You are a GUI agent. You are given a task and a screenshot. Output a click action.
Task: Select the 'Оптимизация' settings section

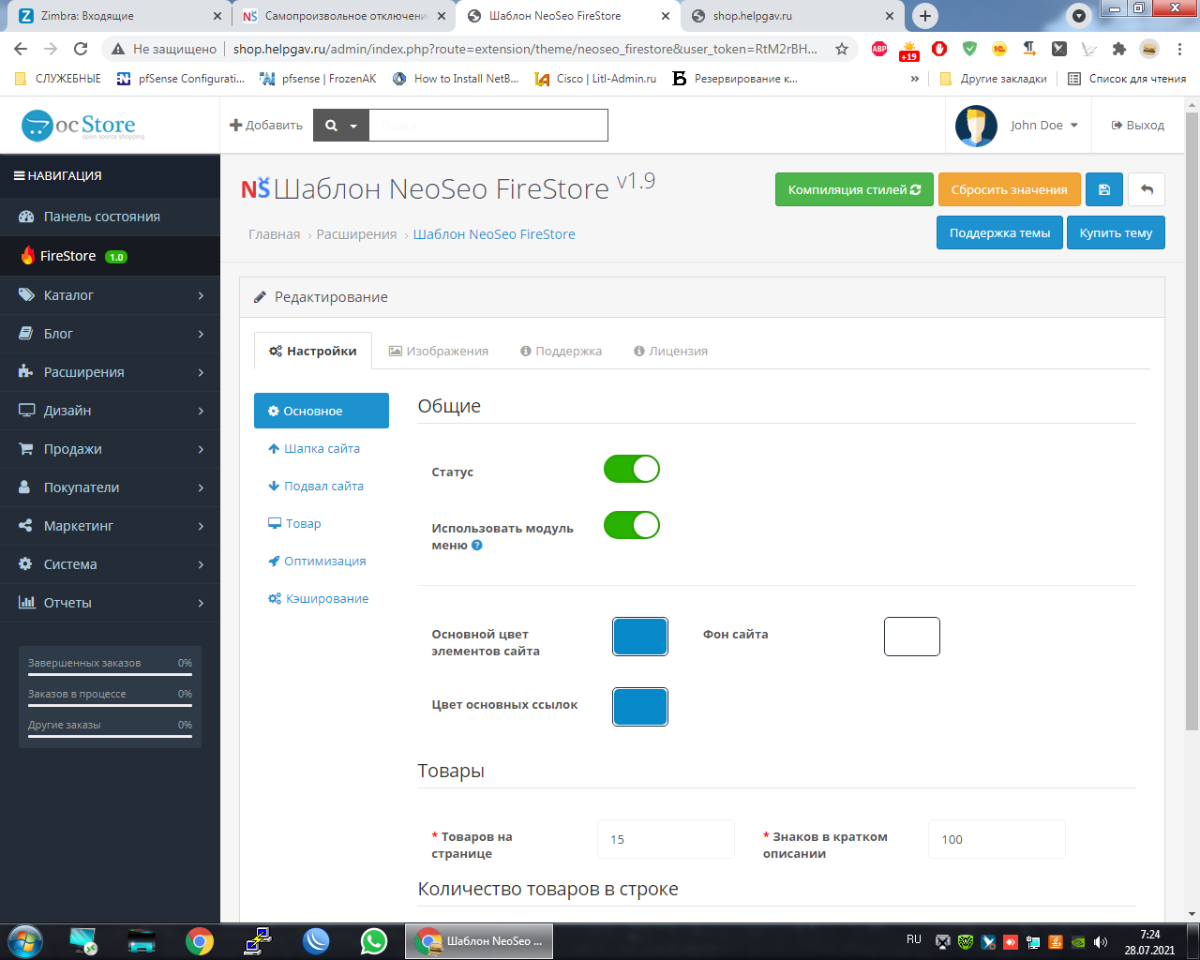click(x=321, y=561)
